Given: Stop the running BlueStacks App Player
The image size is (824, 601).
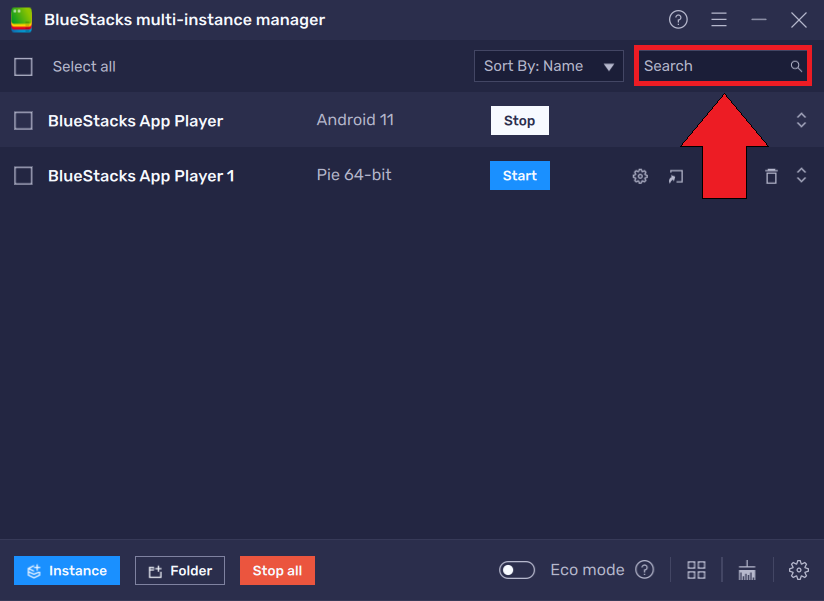Looking at the screenshot, I should coord(519,120).
